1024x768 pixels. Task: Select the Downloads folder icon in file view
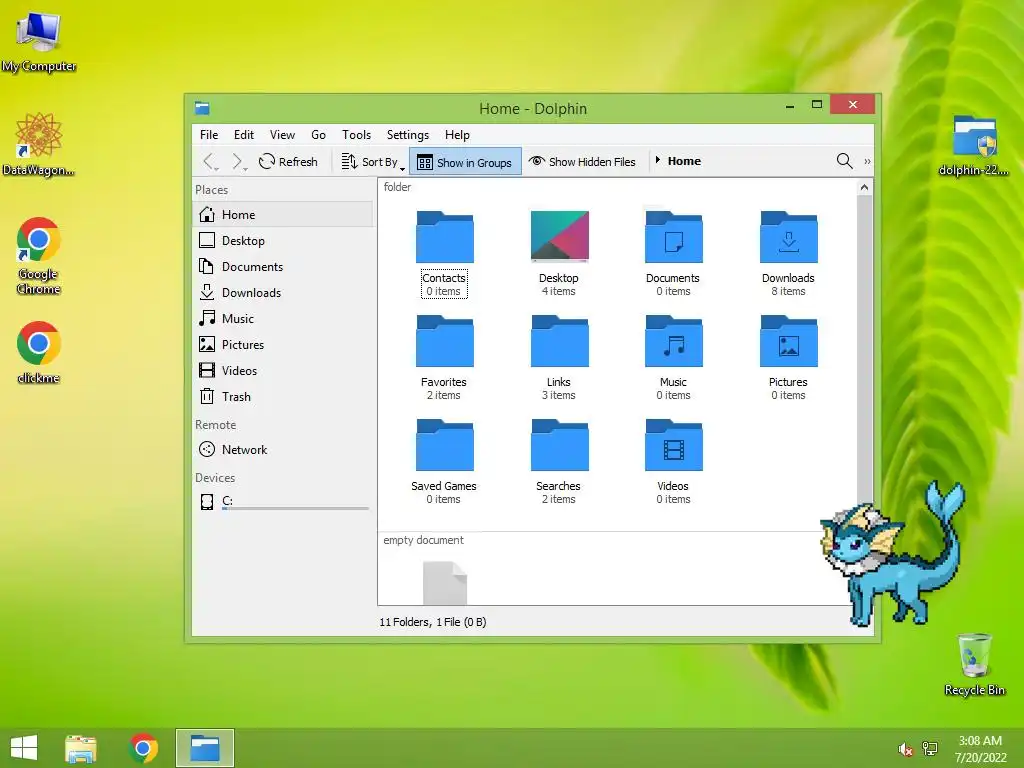pos(788,236)
